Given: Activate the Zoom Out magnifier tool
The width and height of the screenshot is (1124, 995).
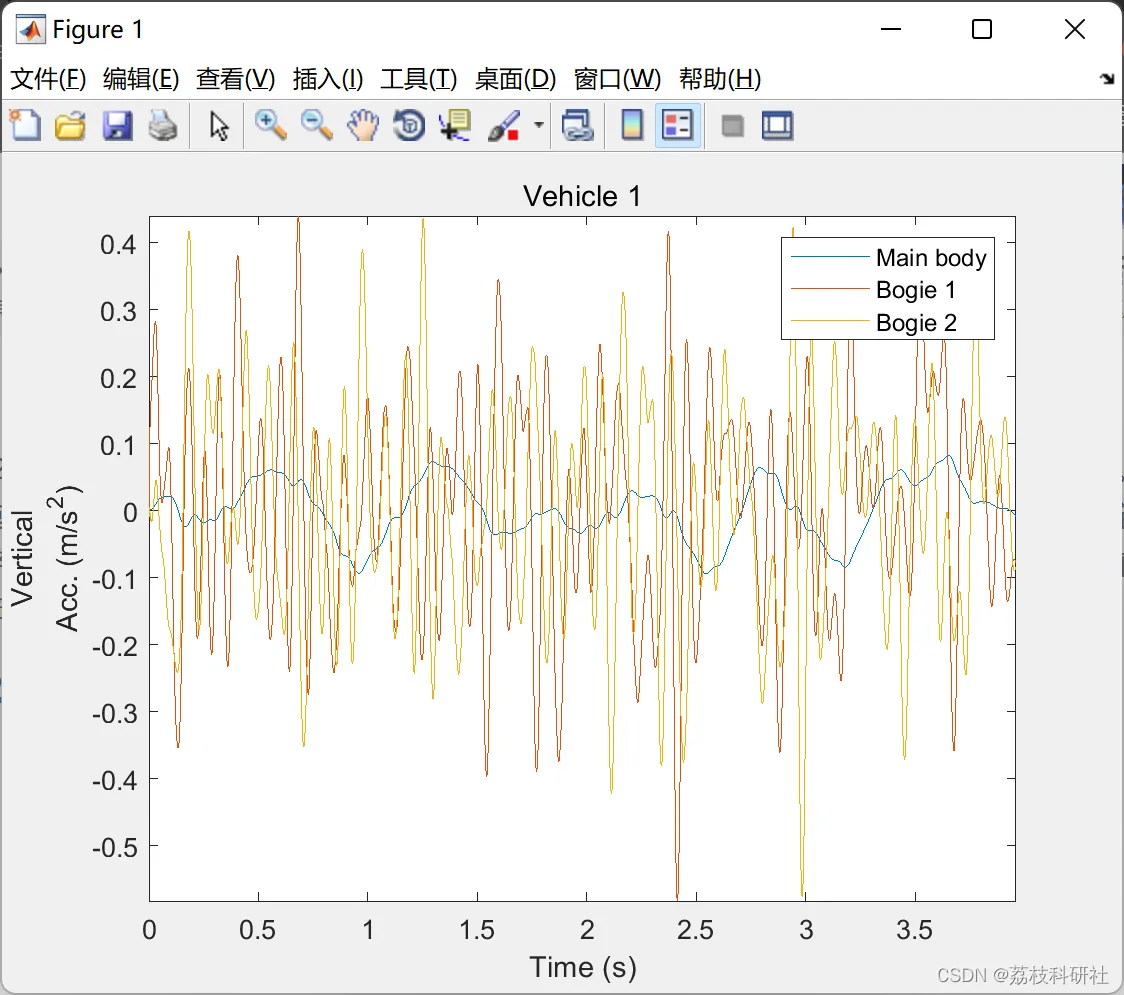Looking at the screenshot, I should pyautogui.click(x=316, y=125).
